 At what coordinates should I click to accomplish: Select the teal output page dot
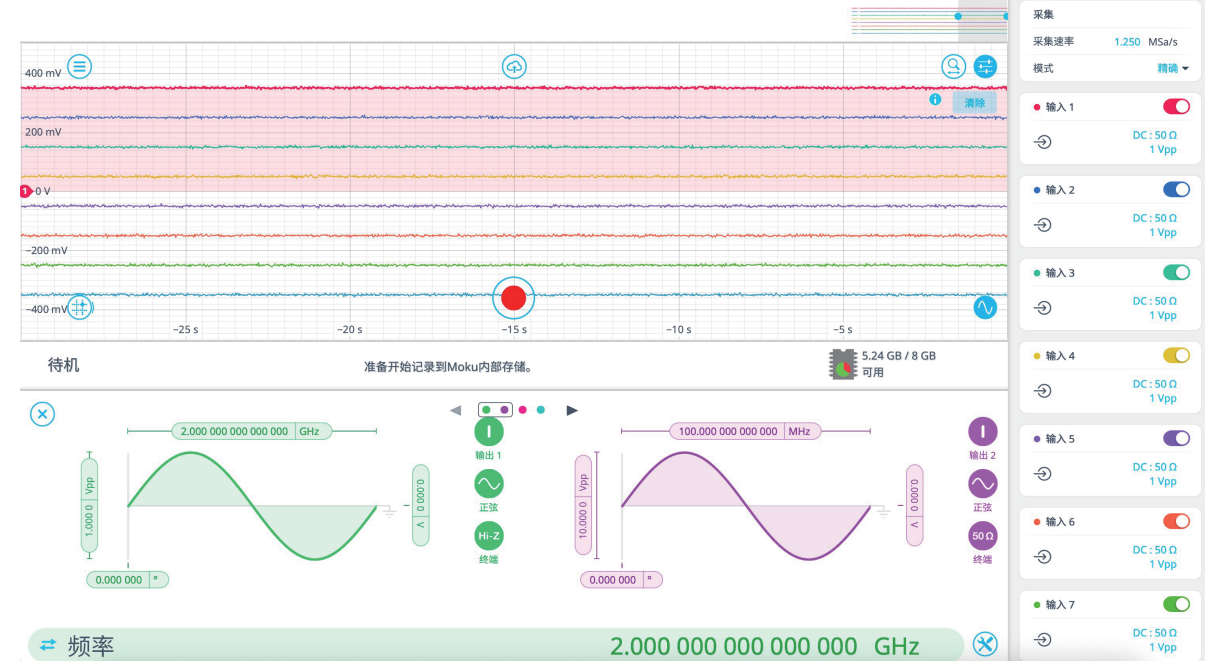(x=540, y=410)
